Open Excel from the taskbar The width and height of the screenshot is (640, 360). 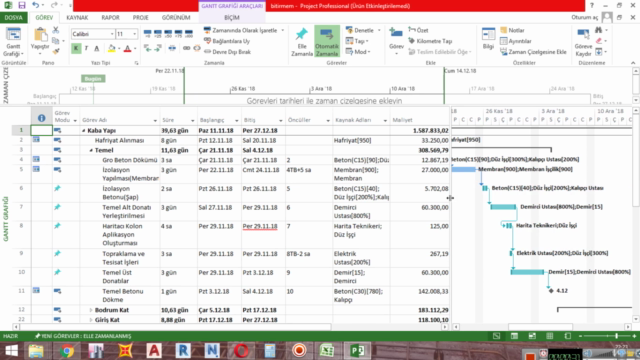tap(327, 351)
